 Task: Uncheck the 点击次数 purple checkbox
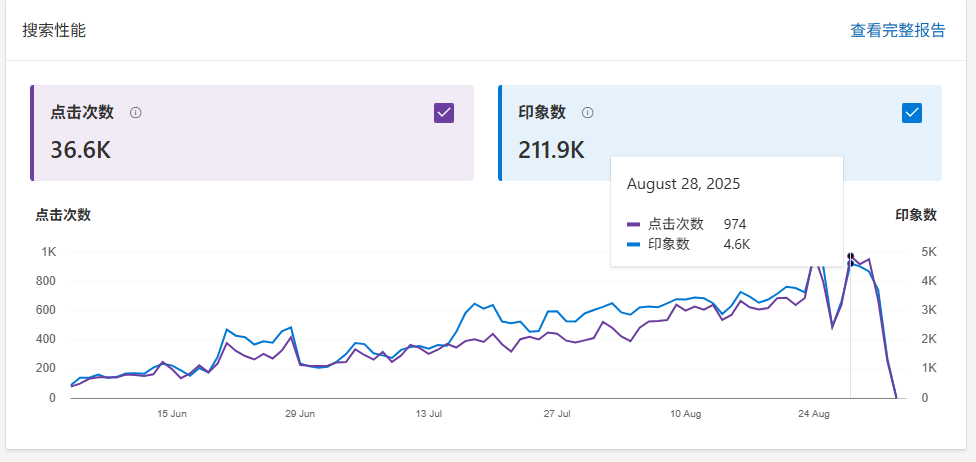[x=444, y=113]
